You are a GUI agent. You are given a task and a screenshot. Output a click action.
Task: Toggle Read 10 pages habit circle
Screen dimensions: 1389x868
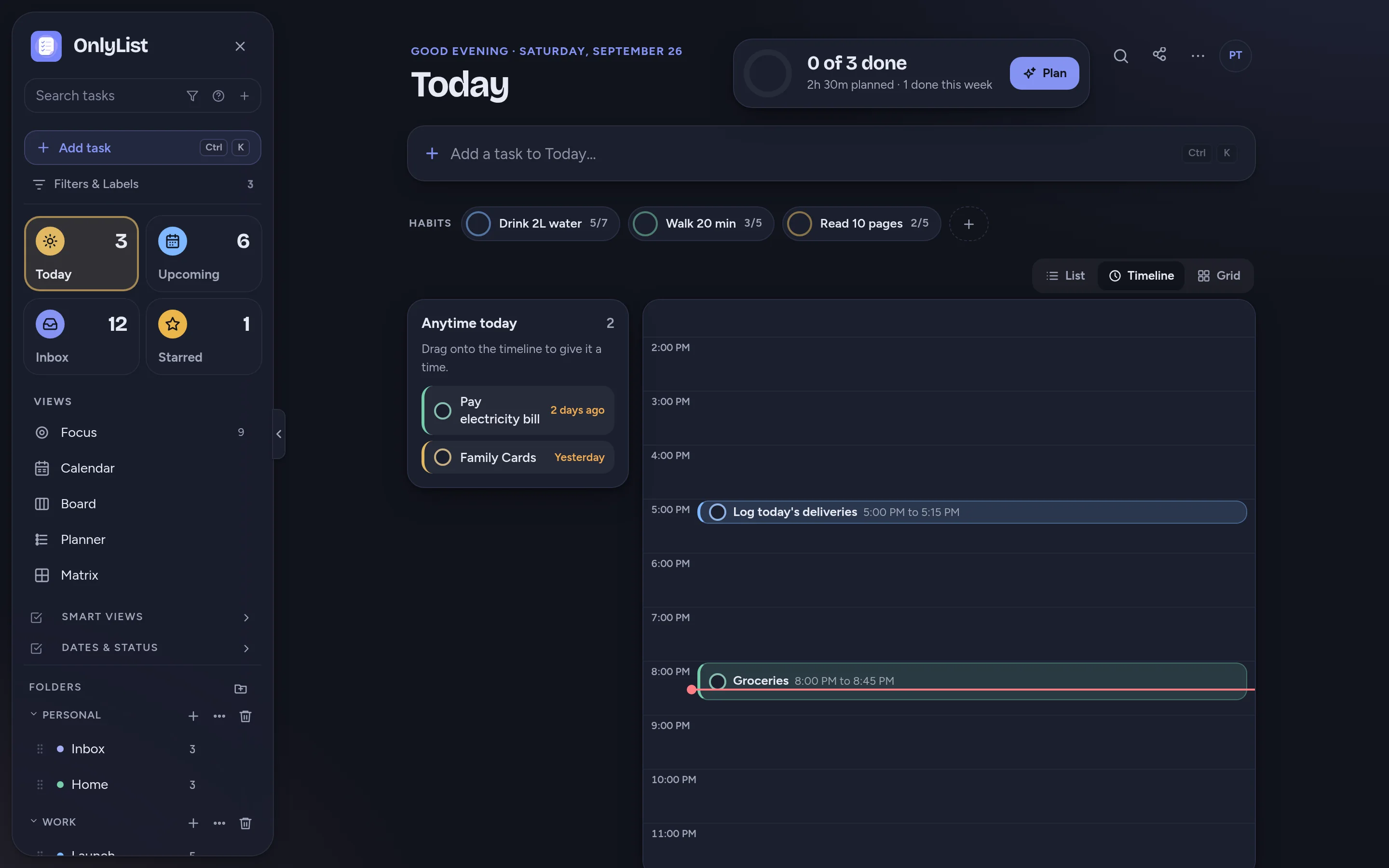tap(799, 224)
